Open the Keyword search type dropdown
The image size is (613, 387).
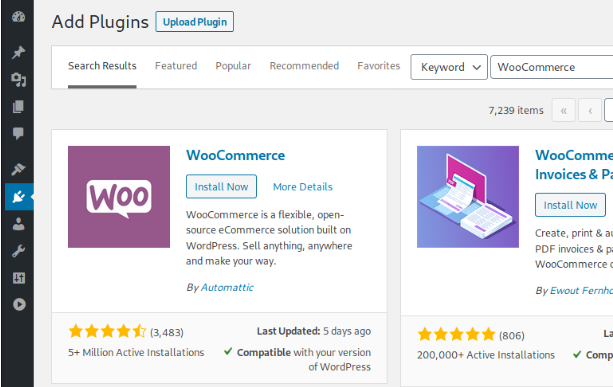pyautogui.click(x=449, y=67)
